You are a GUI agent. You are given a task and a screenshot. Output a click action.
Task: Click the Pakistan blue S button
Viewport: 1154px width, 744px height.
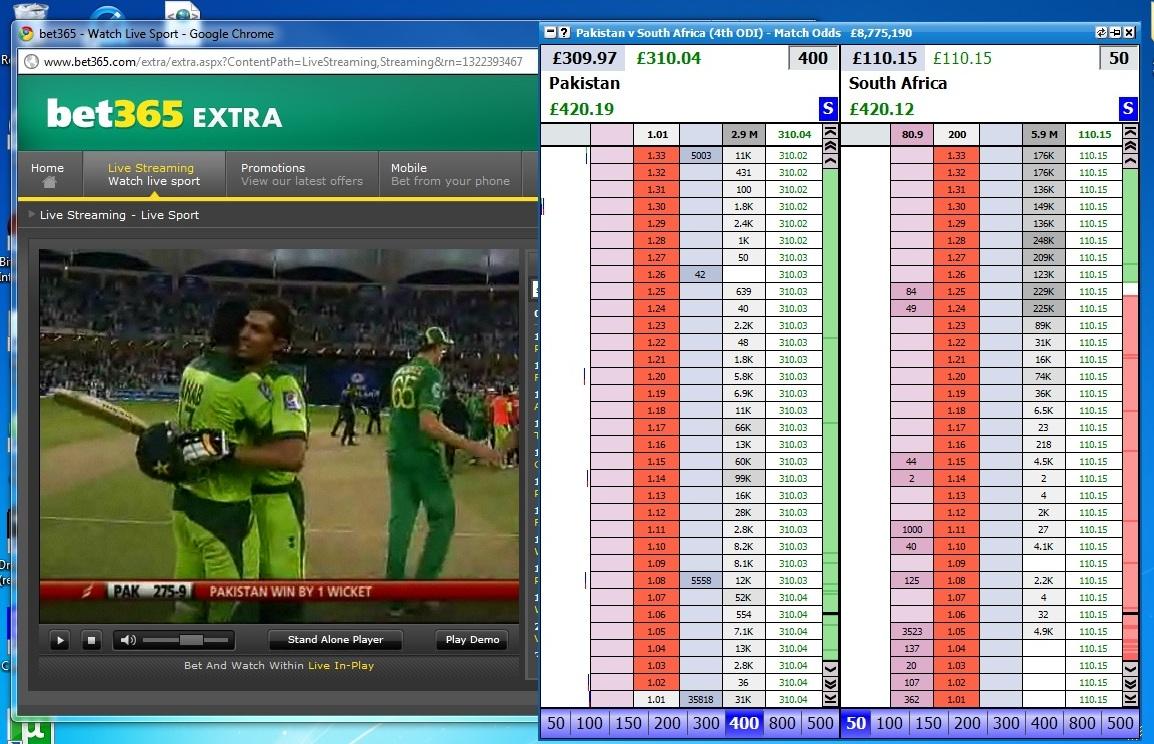point(828,109)
